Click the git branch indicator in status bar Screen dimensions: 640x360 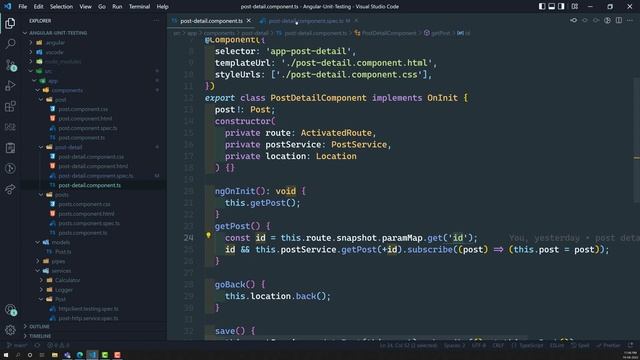[x=17, y=345]
